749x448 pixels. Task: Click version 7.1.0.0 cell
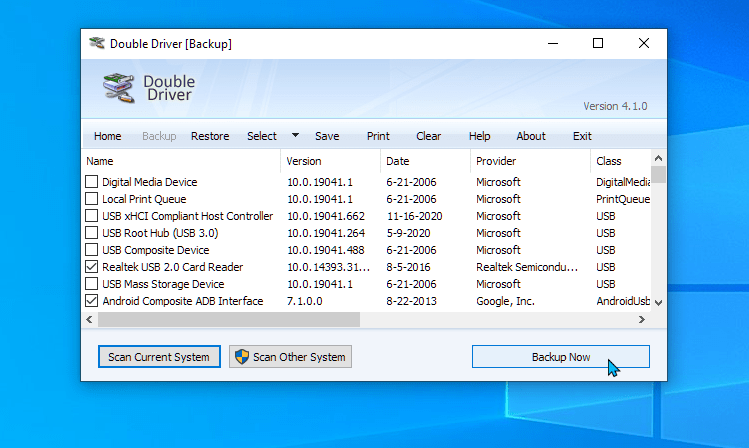tap(304, 301)
